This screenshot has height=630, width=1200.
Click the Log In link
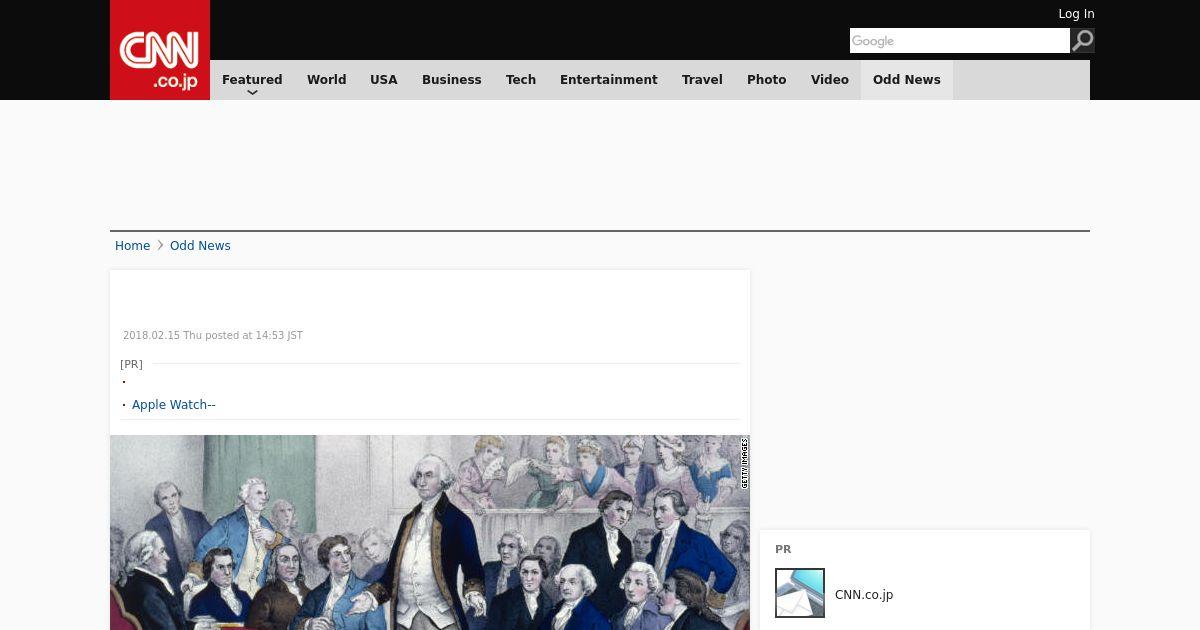coord(1076,14)
